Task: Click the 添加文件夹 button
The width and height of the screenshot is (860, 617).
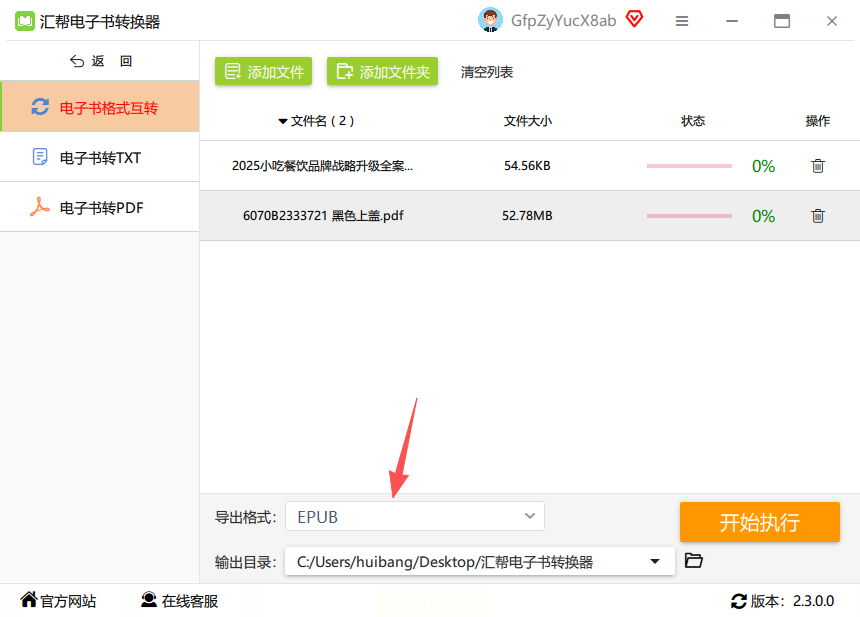Action: [x=382, y=71]
